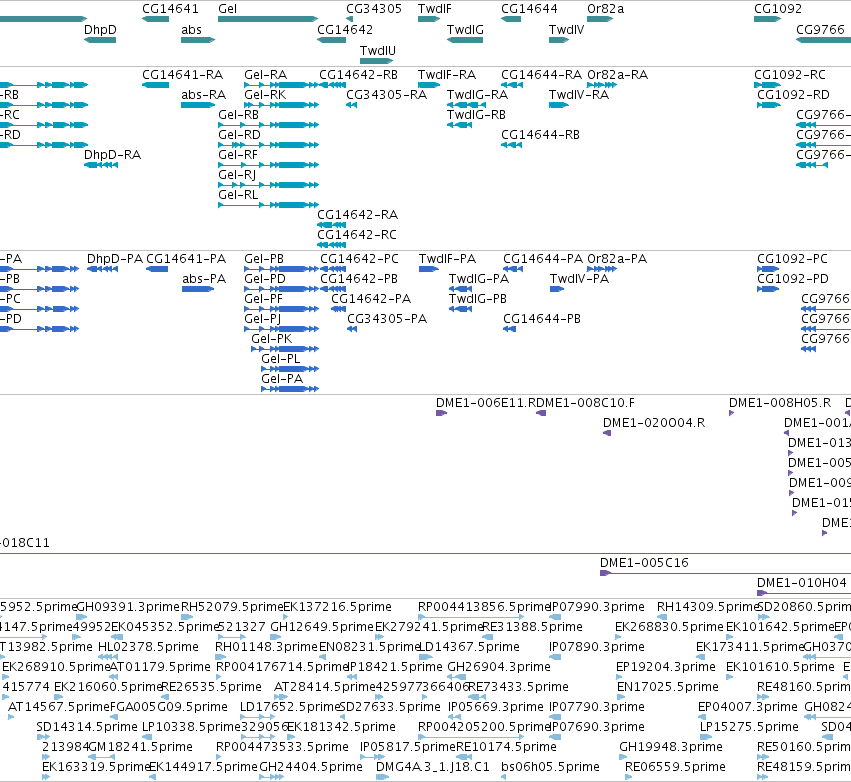
Task: Select the Gel-PB protein label
Action: [x=264, y=259]
